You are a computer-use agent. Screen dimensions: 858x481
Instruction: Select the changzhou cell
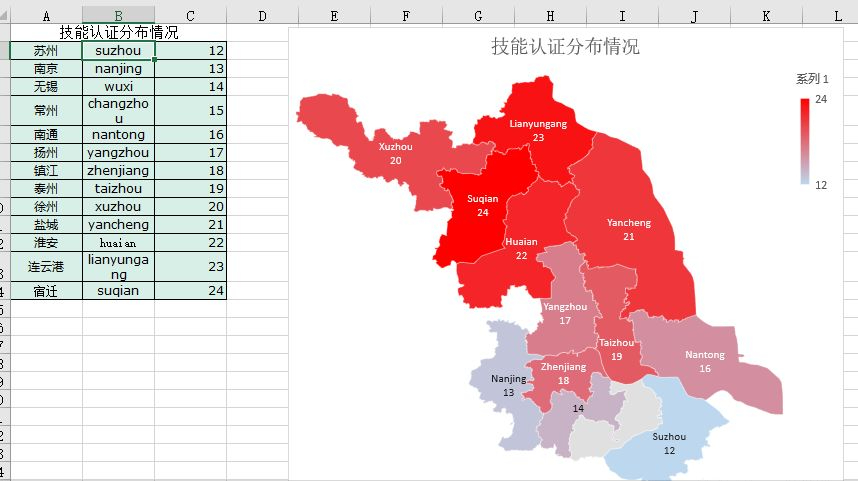[118, 111]
